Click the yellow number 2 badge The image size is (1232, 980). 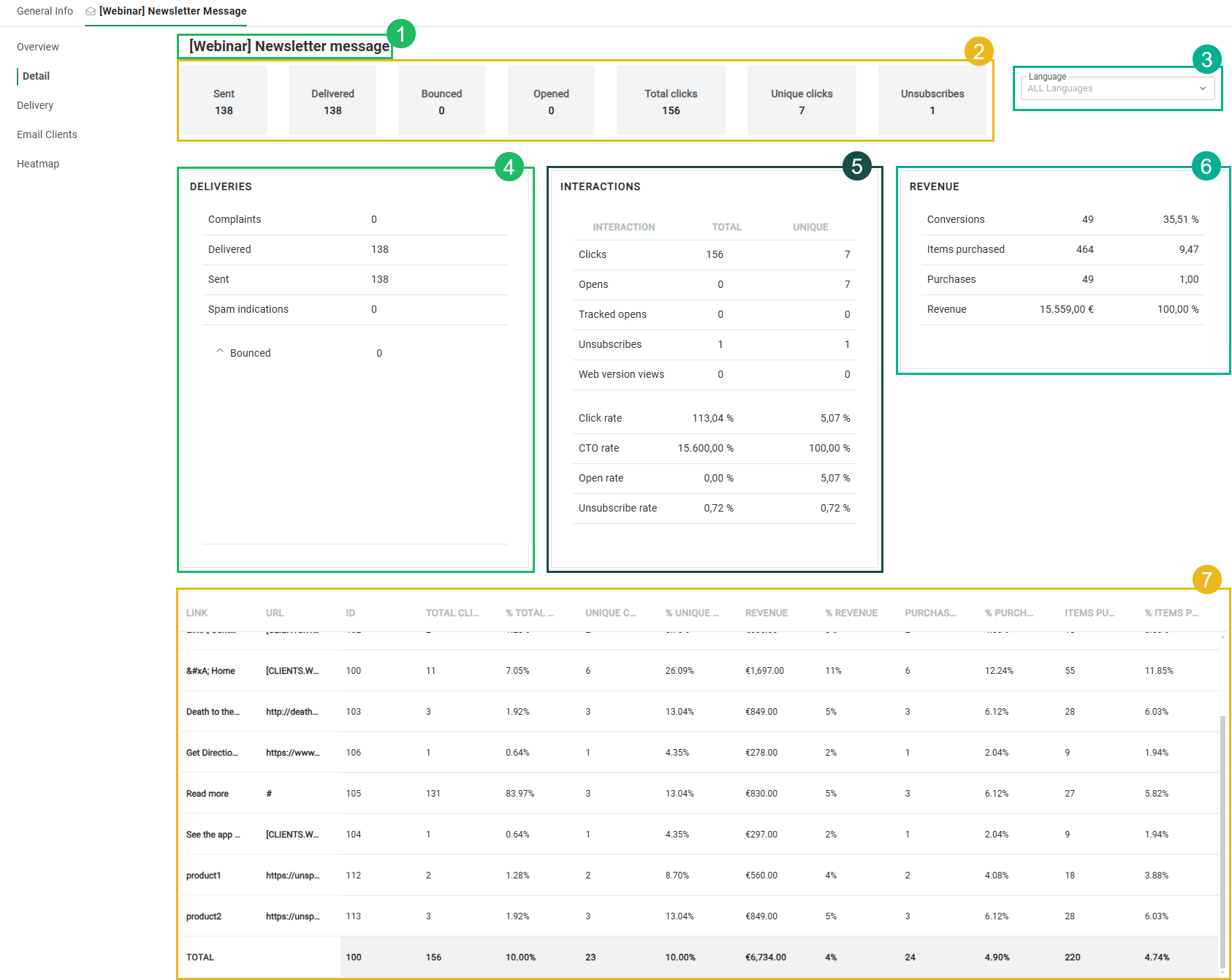pos(978,51)
